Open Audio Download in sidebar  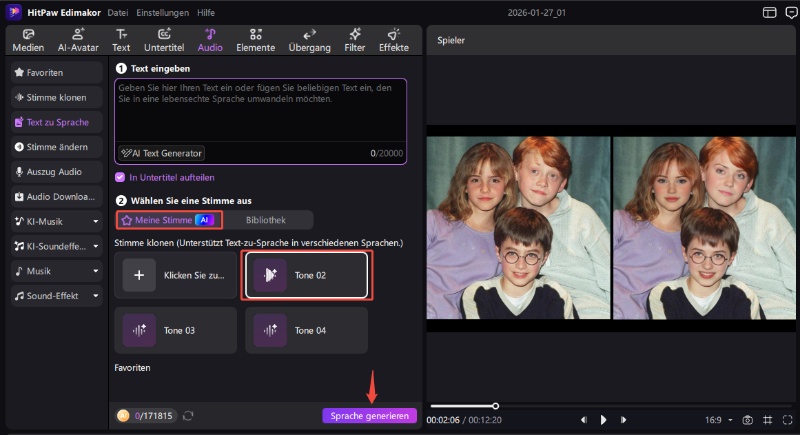tap(57, 196)
